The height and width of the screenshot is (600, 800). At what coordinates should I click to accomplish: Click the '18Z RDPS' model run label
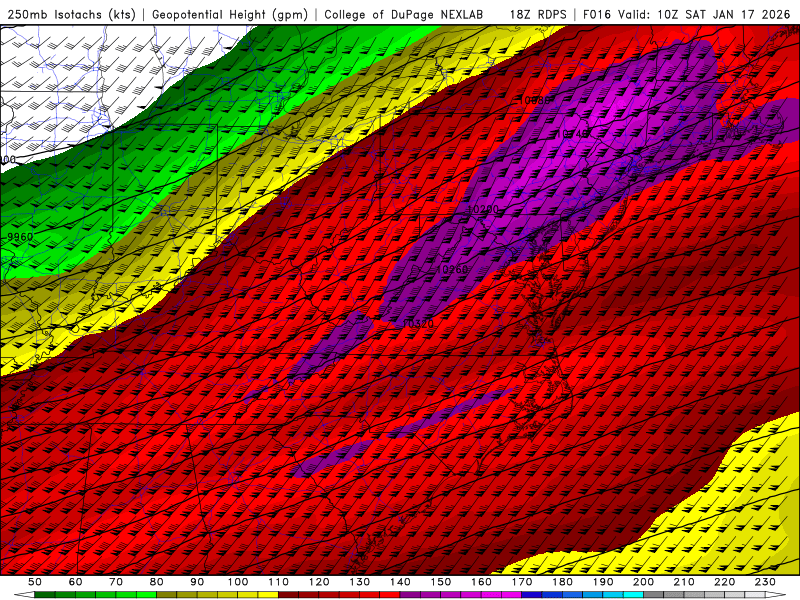[538, 14]
